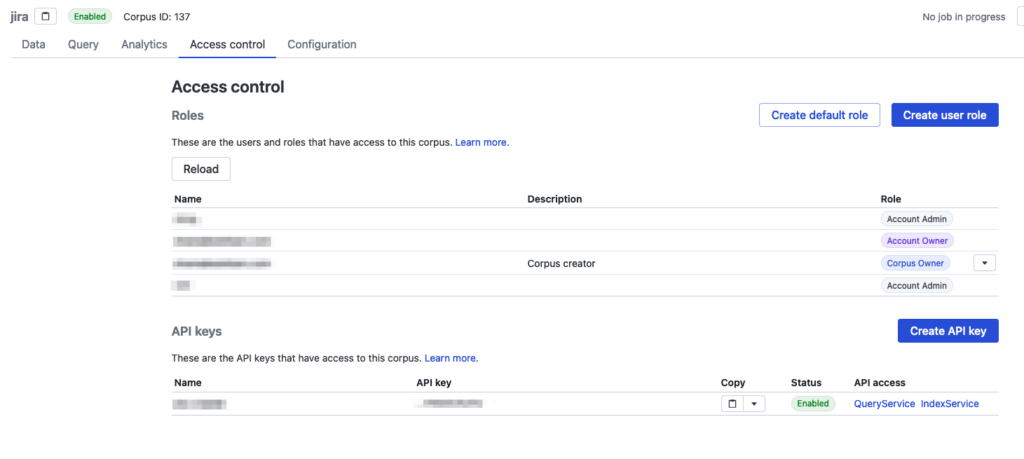Screen dimensions: 1024x459
Task: Open Learn more link under API keys
Action: 451,358
